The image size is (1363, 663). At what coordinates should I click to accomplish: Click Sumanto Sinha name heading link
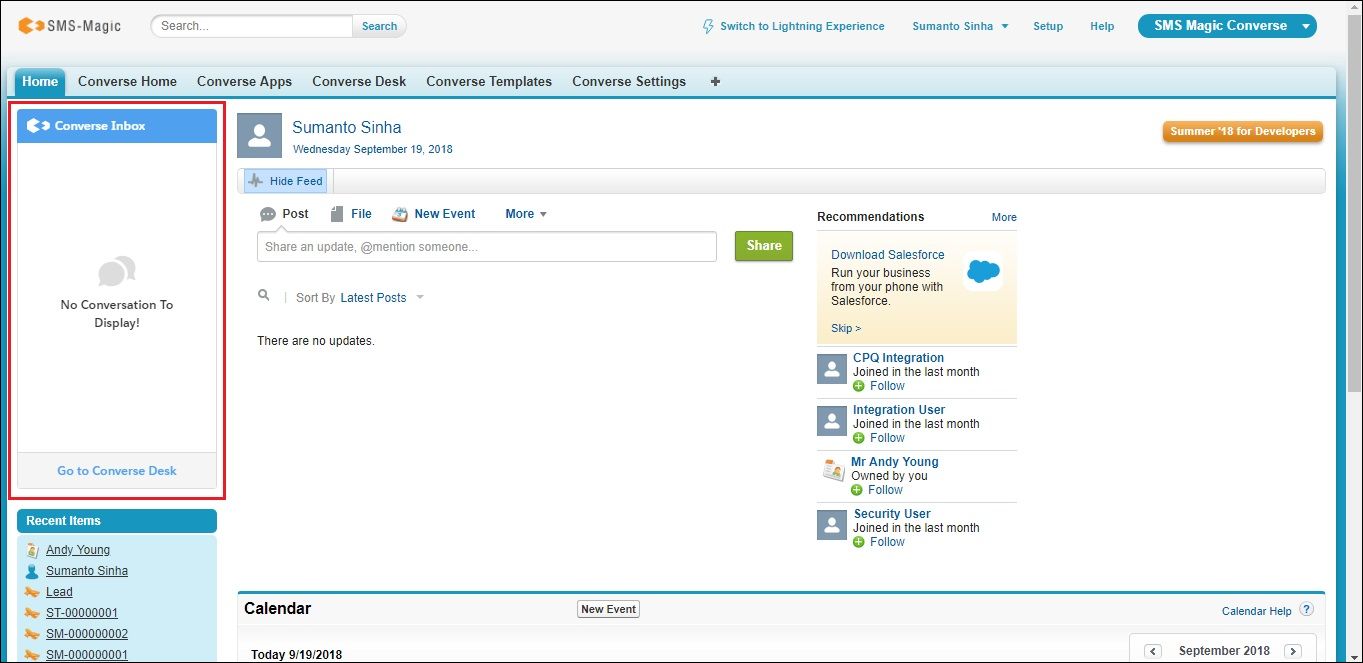[347, 127]
